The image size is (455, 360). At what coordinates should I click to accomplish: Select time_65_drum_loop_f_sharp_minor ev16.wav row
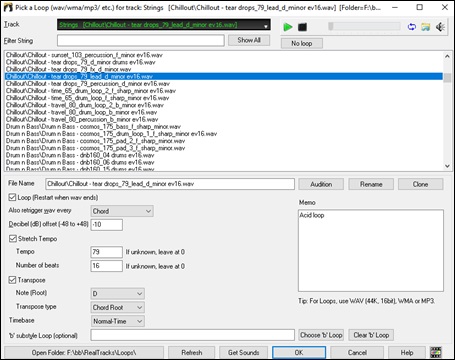pos(224,98)
